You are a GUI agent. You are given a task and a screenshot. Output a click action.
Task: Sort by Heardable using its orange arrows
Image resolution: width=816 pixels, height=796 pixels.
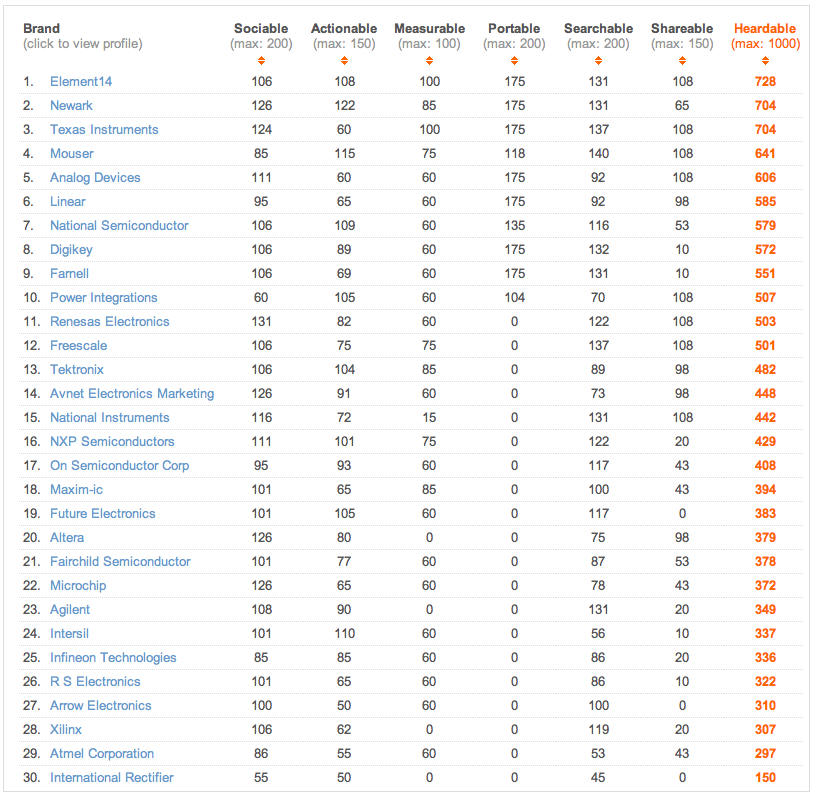[765, 61]
